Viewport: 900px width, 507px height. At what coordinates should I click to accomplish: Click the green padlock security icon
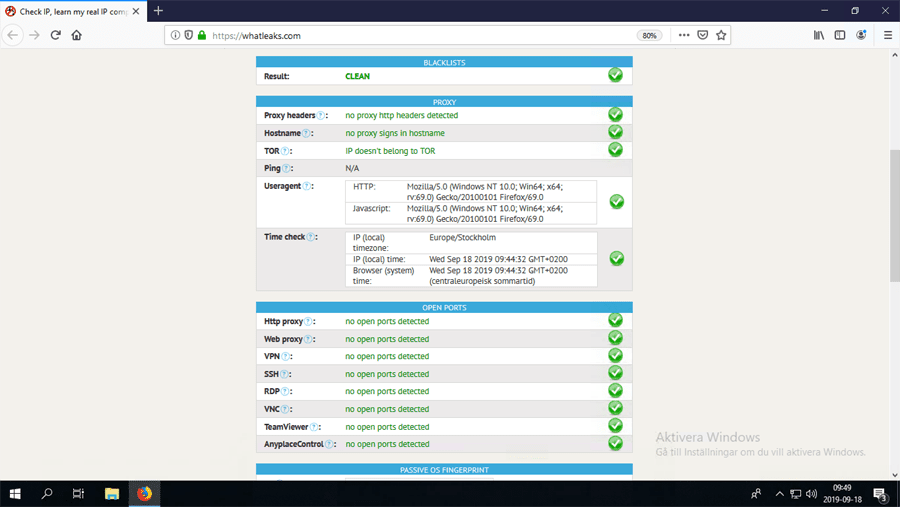[x=201, y=35]
